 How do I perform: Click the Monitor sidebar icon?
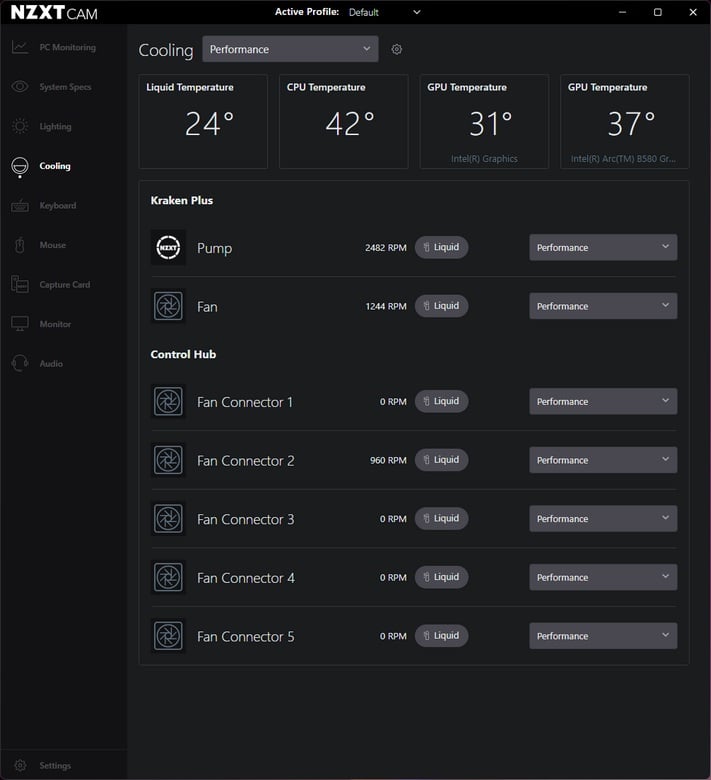point(19,324)
